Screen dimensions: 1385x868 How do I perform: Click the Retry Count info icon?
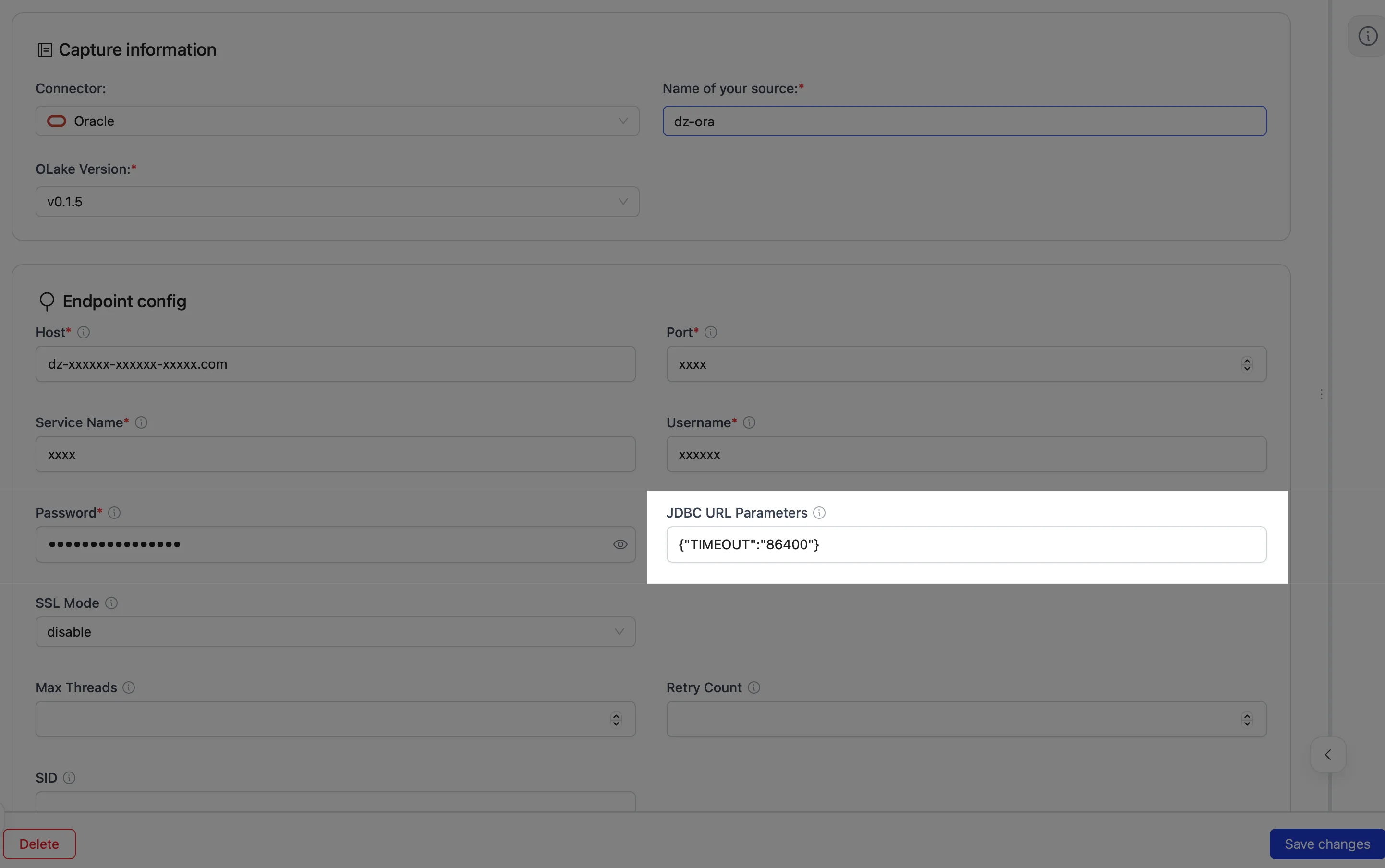point(754,687)
